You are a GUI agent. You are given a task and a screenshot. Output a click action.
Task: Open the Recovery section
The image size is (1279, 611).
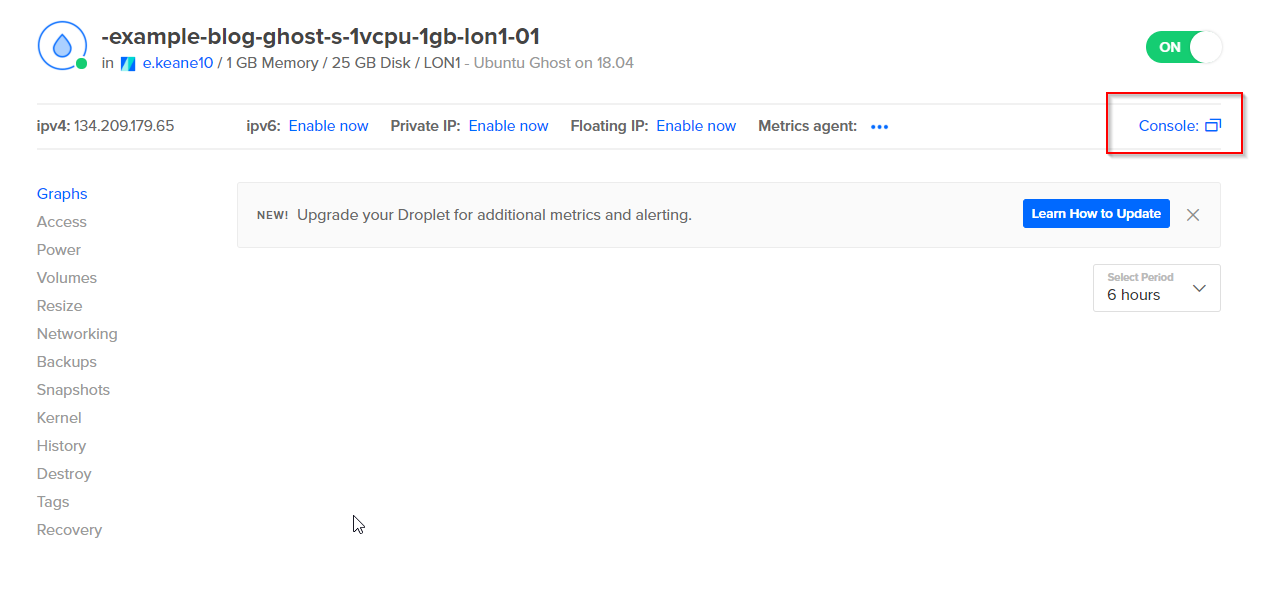69,530
